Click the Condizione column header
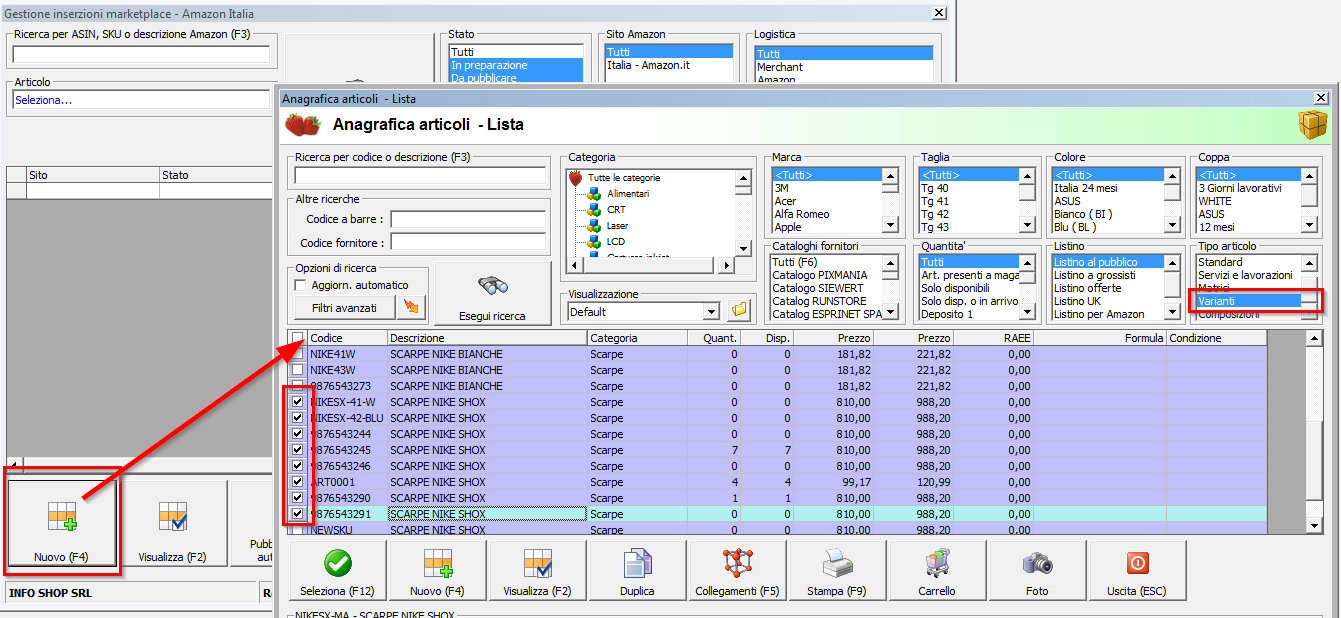The height and width of the screenshot is (618, 1341). coord(1217,338)
